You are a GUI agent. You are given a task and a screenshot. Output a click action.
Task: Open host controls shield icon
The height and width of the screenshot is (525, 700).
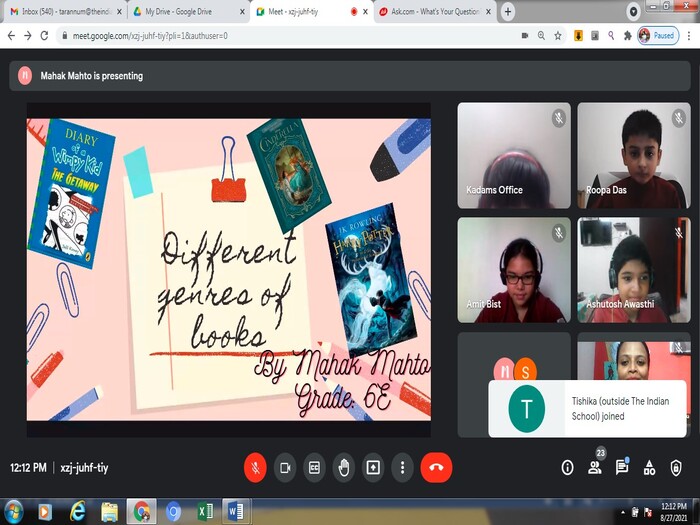pyautogui.click(x=676, y=468)
